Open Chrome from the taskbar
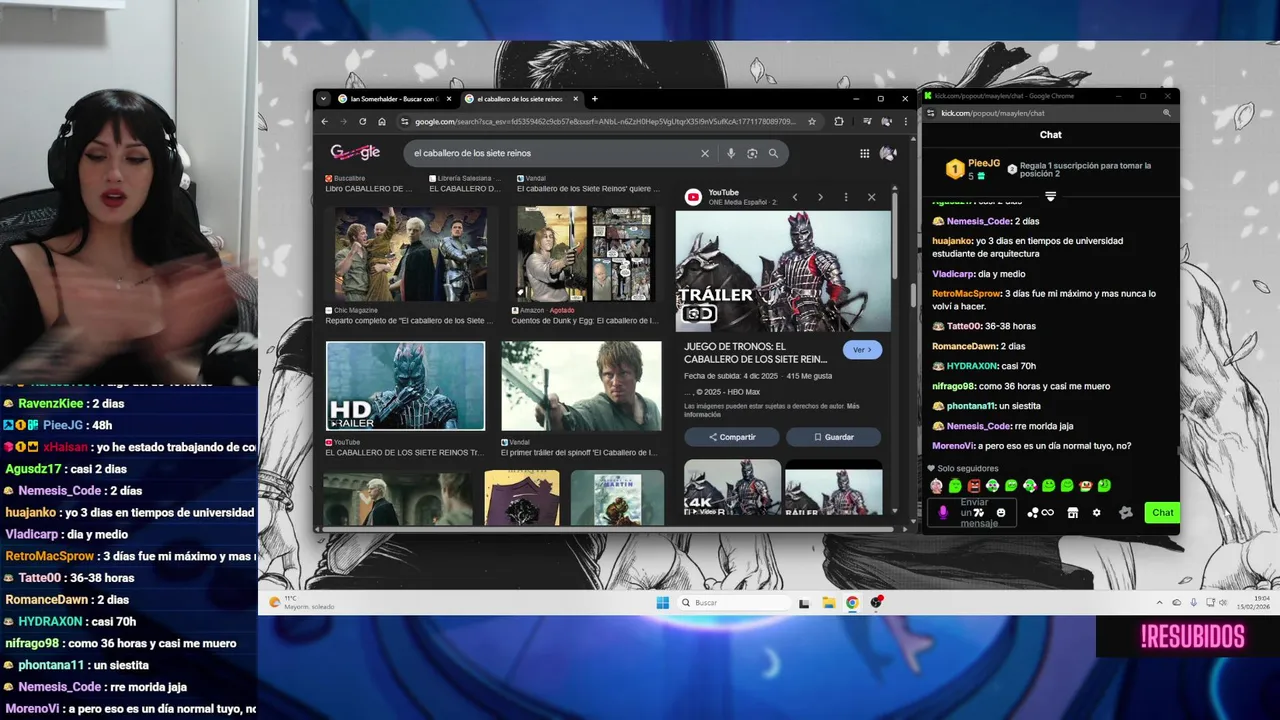 (852, 603)
